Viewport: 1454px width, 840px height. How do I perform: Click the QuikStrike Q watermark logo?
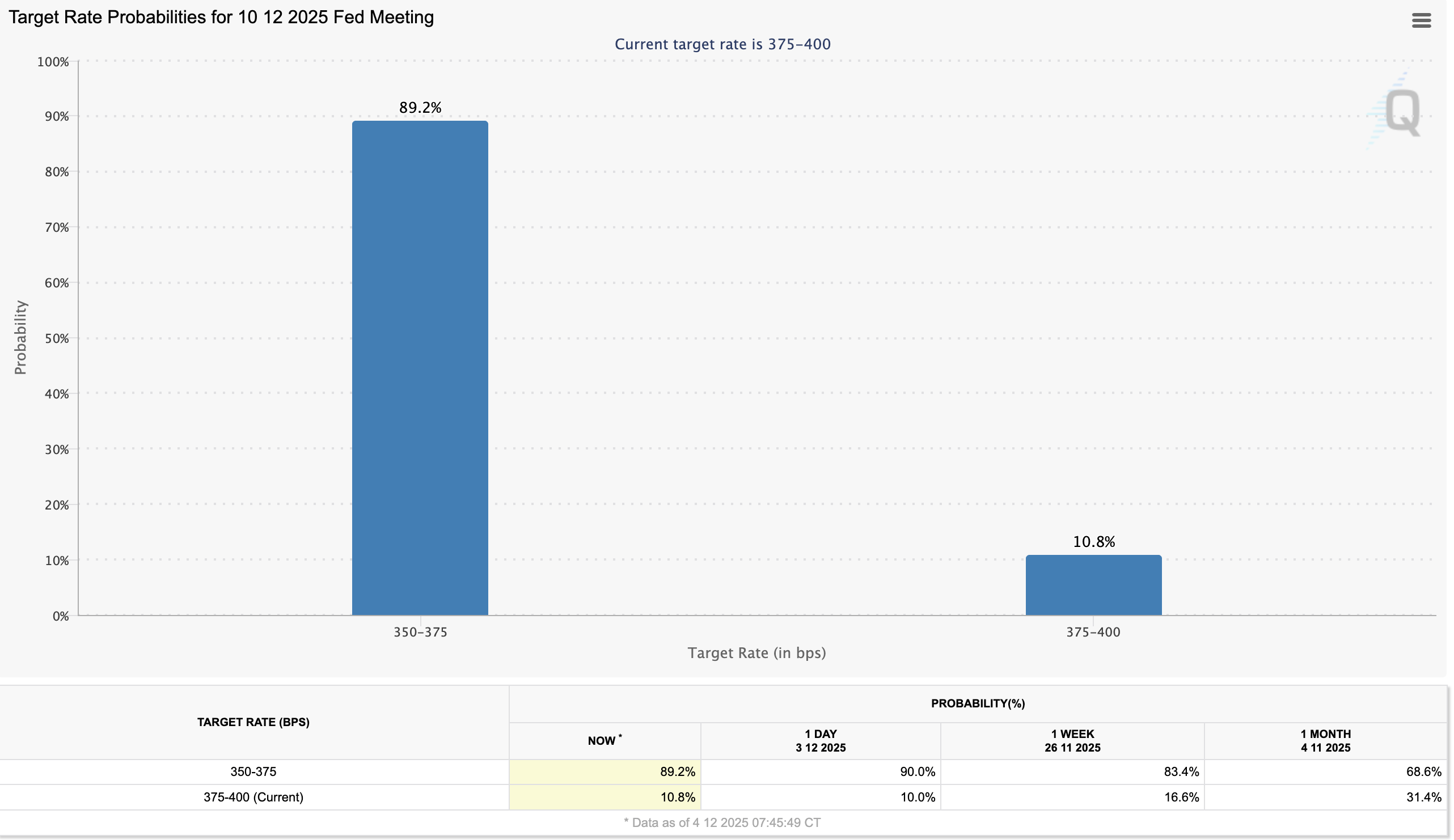click(x=1401, y=111)
